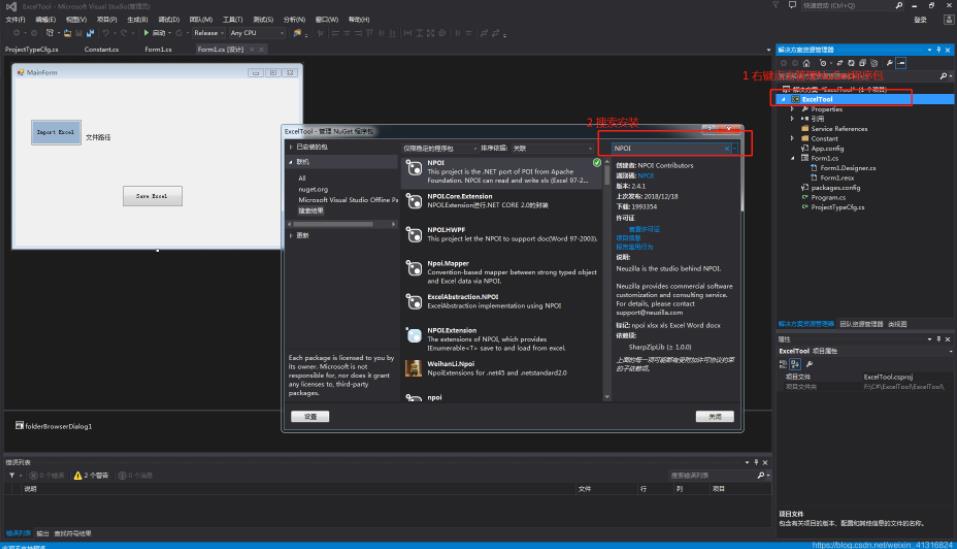The width and height of the screenshot is (957, 549).
Task: Click the Import Excel button on MainForm
Action: click(x=56, y=132)
